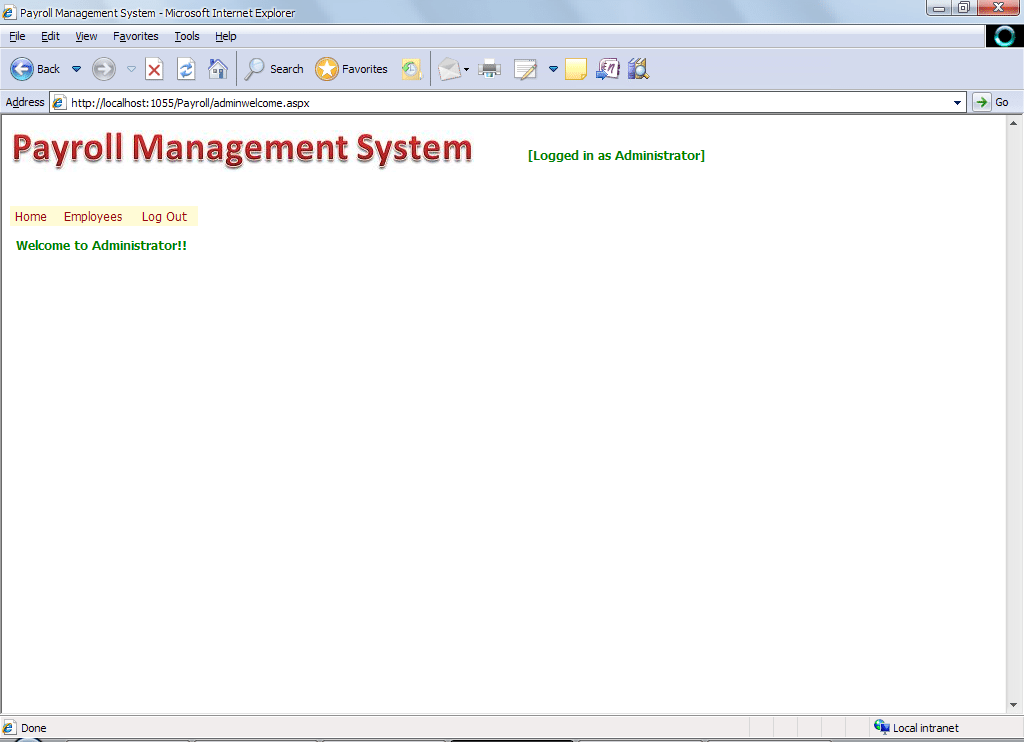The width and height of the screenshot is (1024, 742).
Task: Open the address bar dropdown list
Action: tap(958, 102)
